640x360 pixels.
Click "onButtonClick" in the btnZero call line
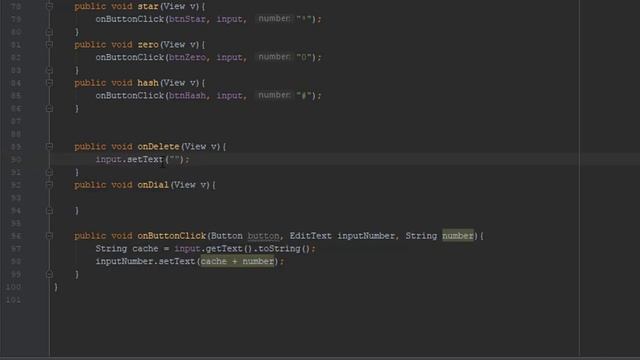click(130, 57)
